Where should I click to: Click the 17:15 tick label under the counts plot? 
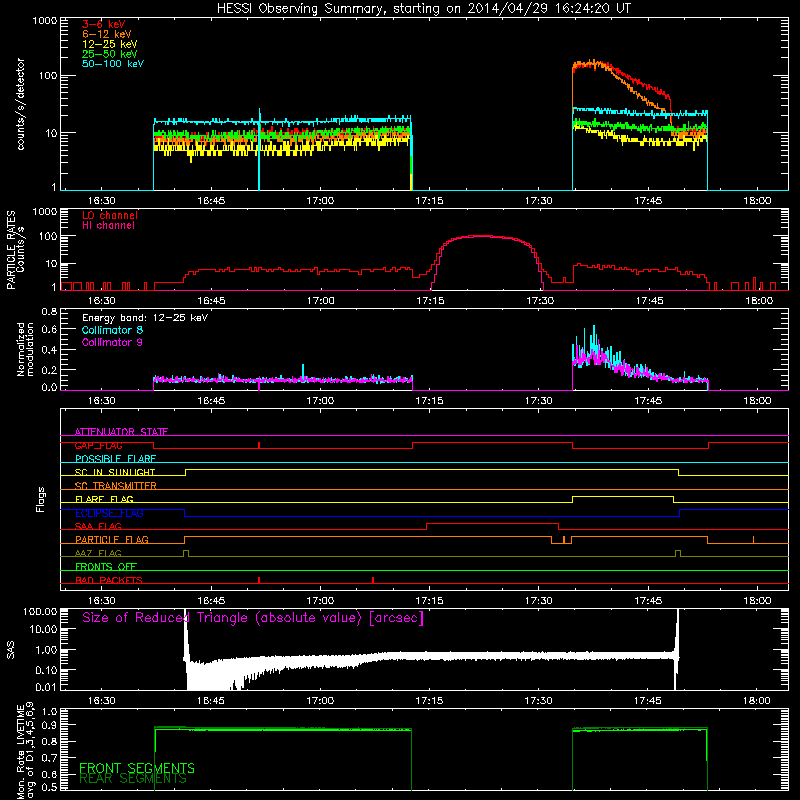click(430, 201)
